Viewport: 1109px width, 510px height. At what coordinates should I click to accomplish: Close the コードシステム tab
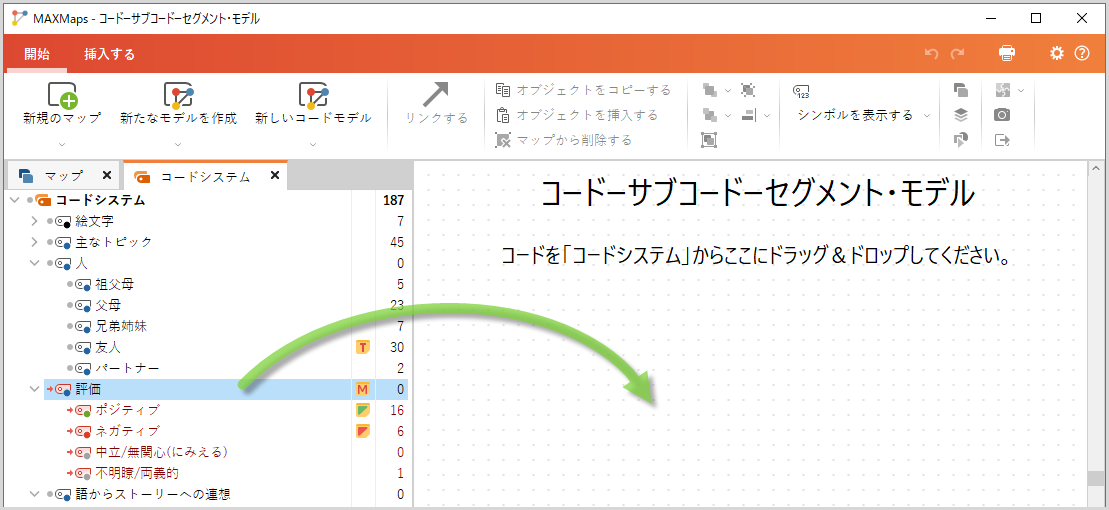275,175
